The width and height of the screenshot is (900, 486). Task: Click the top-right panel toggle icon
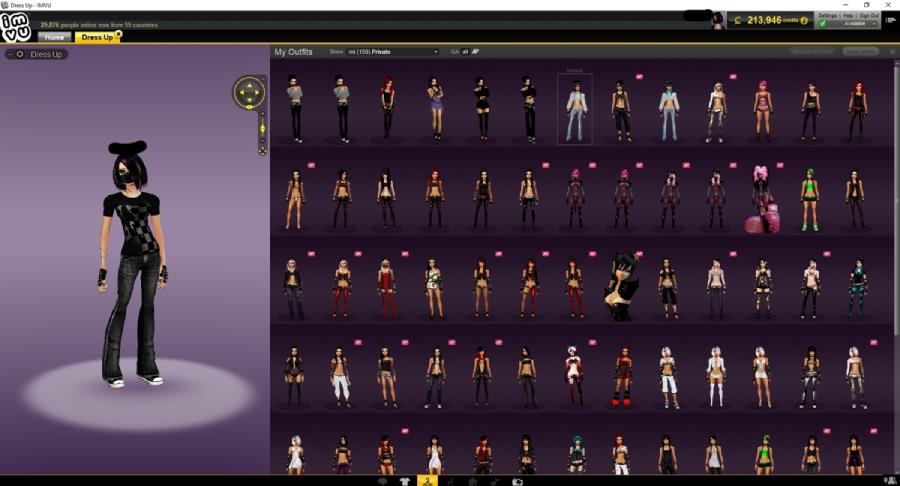[890, 20]
